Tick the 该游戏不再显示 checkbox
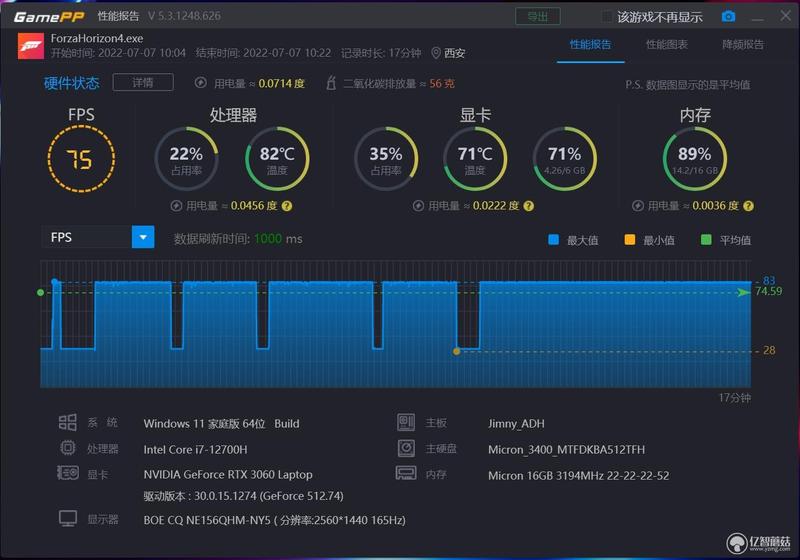This screenshot has width=800, height=560. point(607,16)
